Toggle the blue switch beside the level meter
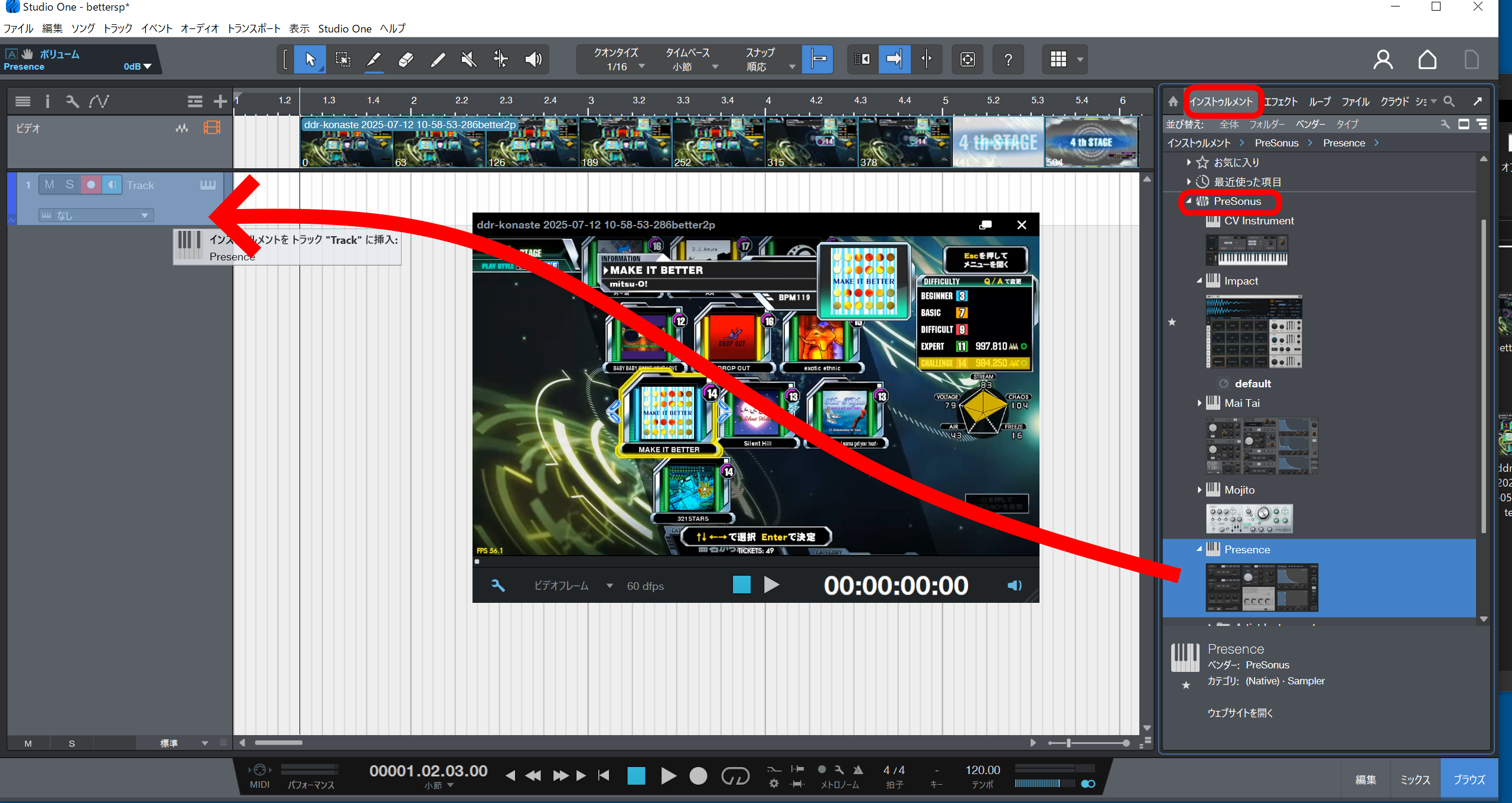The image size is (1512, 803). pyautogui.click(x=1088, y=784)
